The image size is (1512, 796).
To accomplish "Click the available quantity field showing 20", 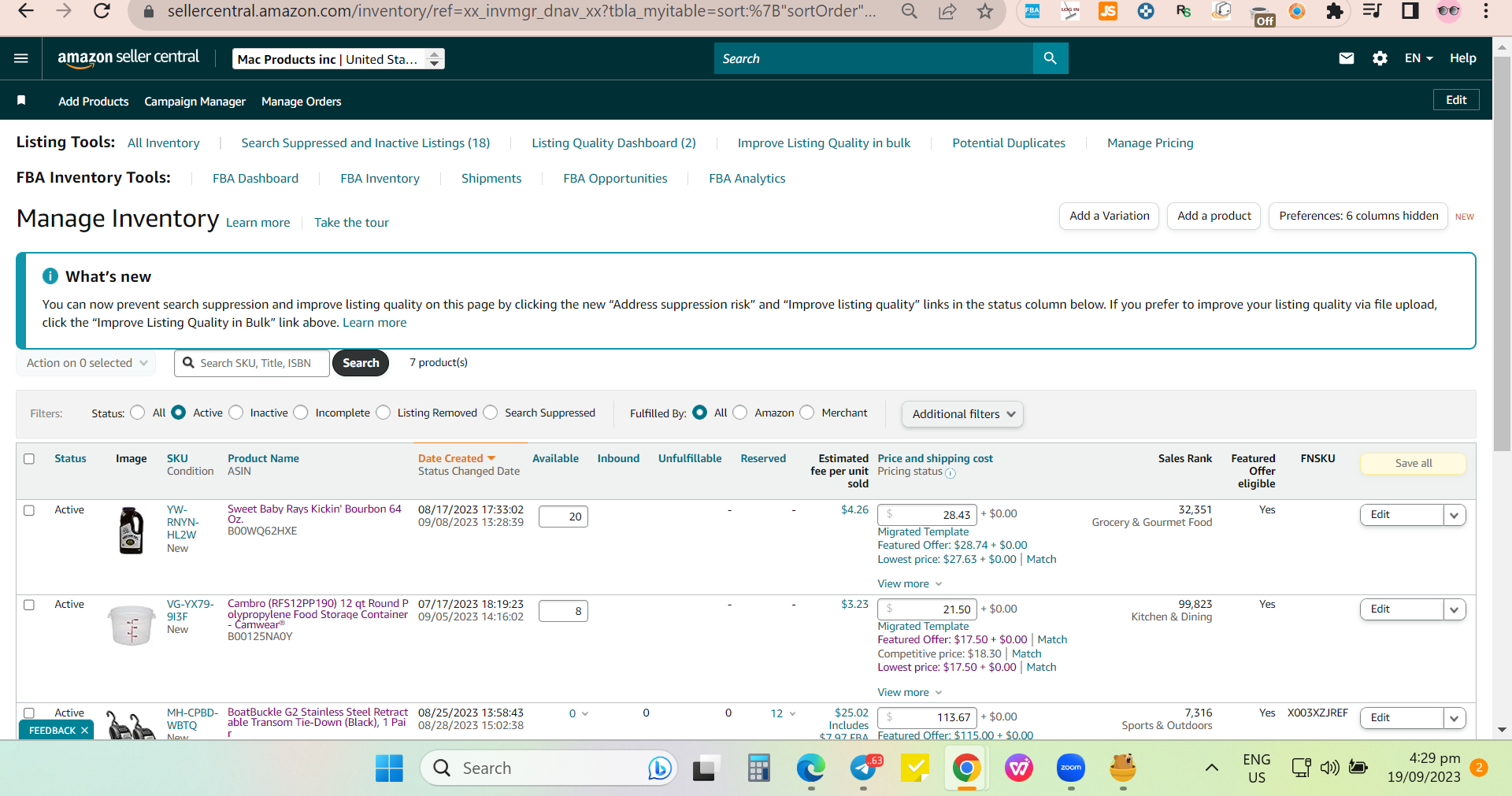I will (563, 516).
